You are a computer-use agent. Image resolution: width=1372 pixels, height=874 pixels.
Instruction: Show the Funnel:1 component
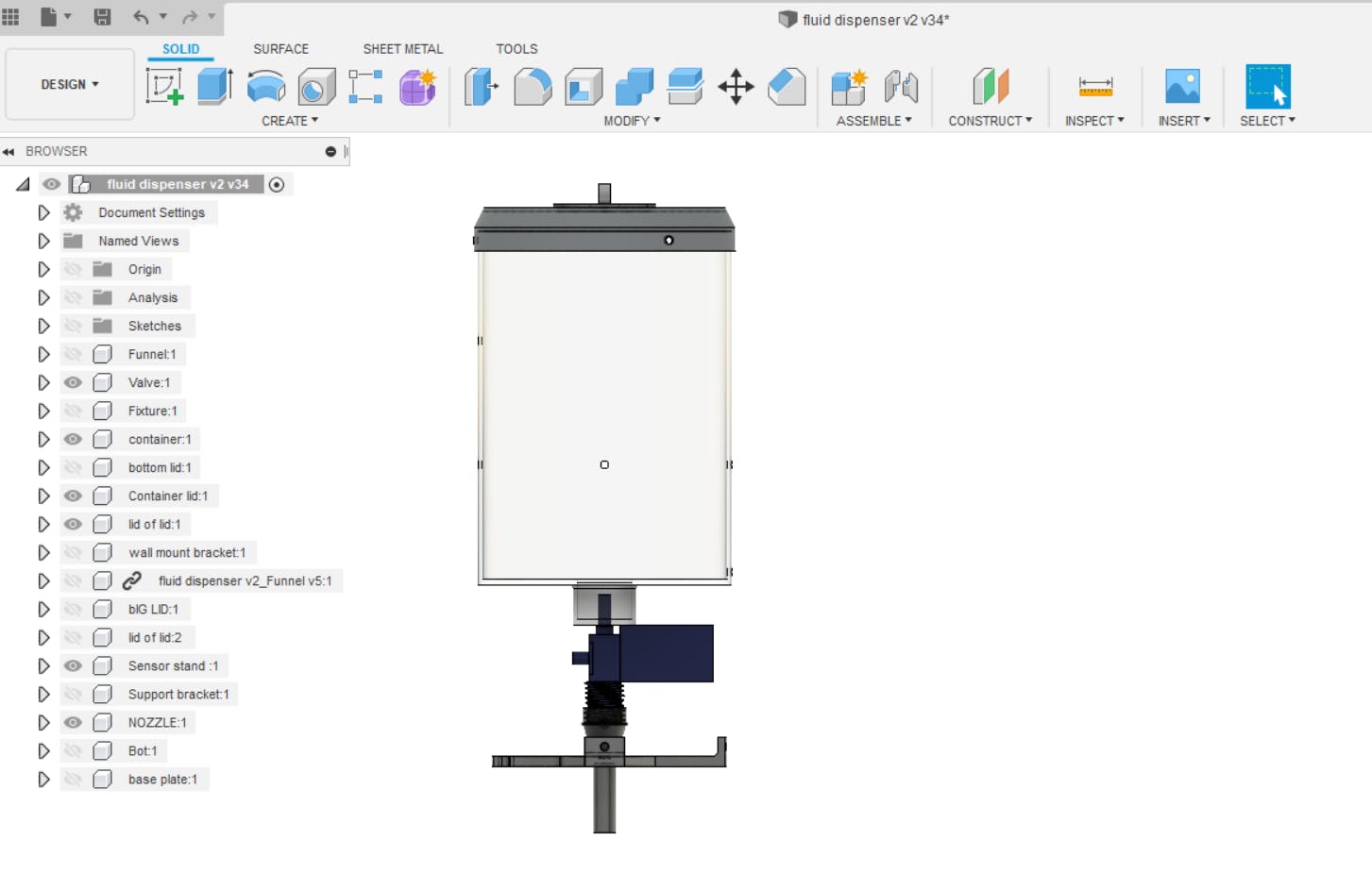(73, 354)
